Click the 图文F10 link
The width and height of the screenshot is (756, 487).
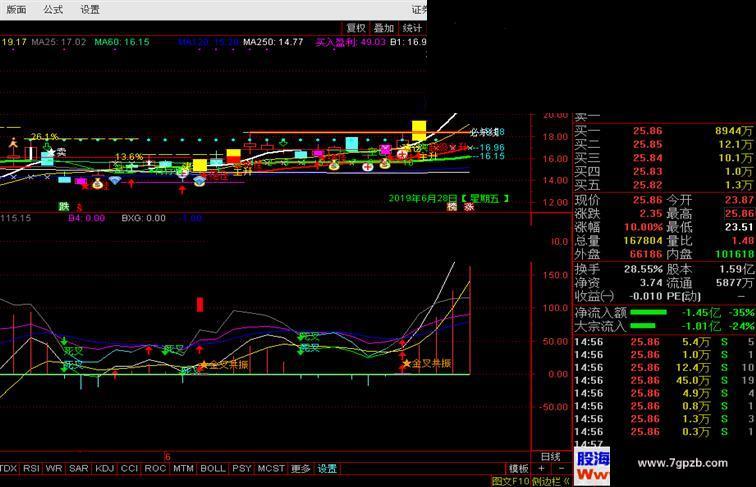(510, 481)
